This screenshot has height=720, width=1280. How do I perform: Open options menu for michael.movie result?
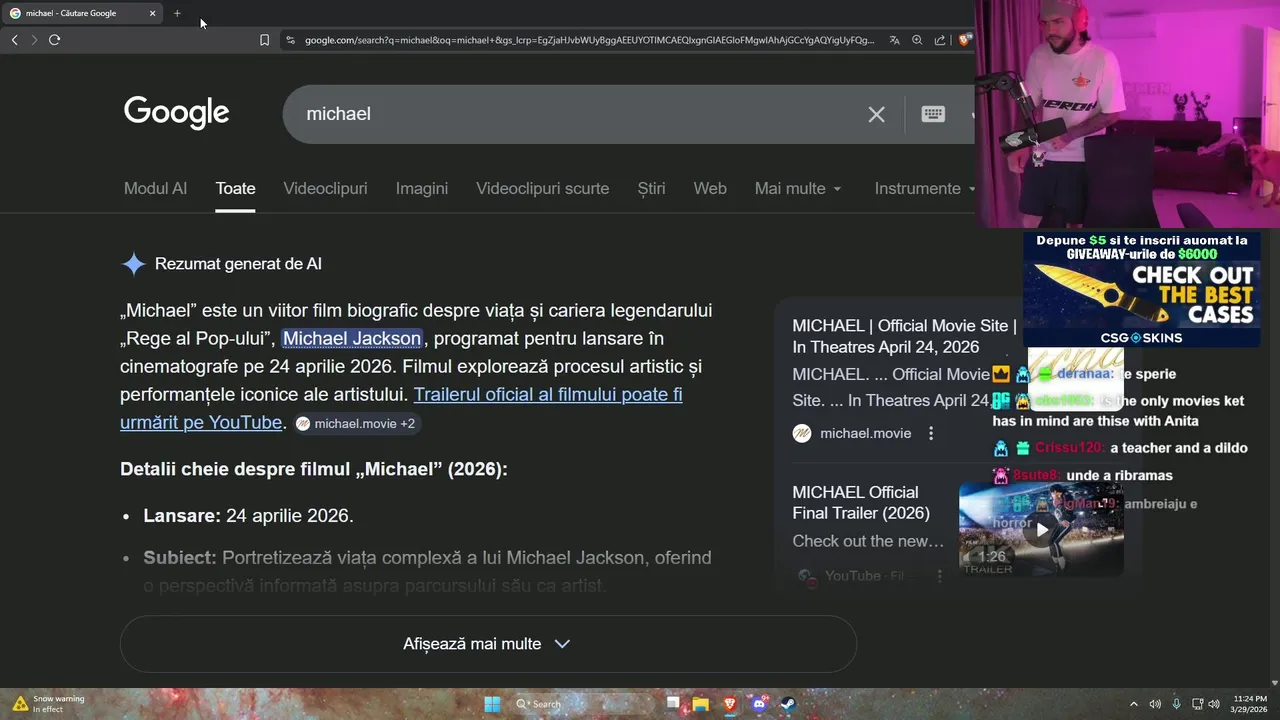931,433
